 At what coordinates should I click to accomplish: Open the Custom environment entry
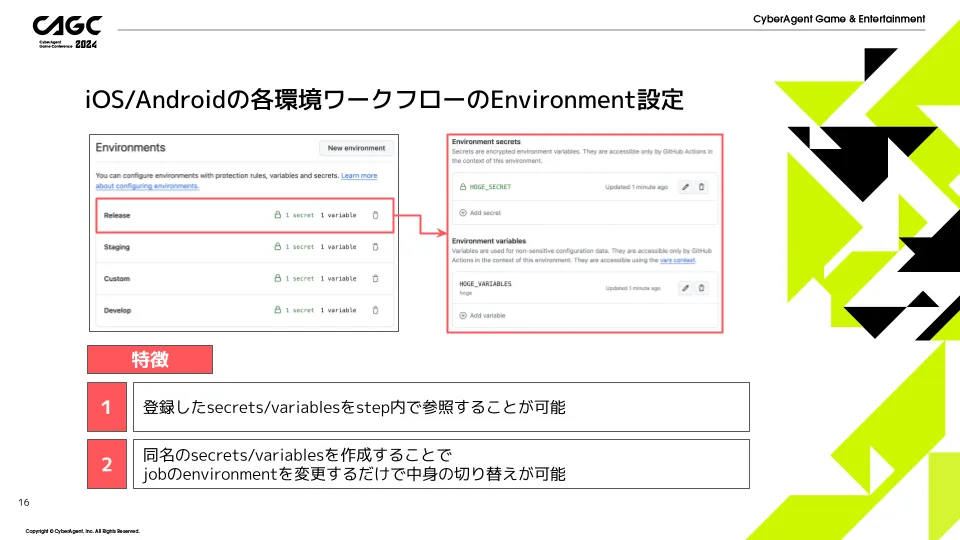point(117,279)
